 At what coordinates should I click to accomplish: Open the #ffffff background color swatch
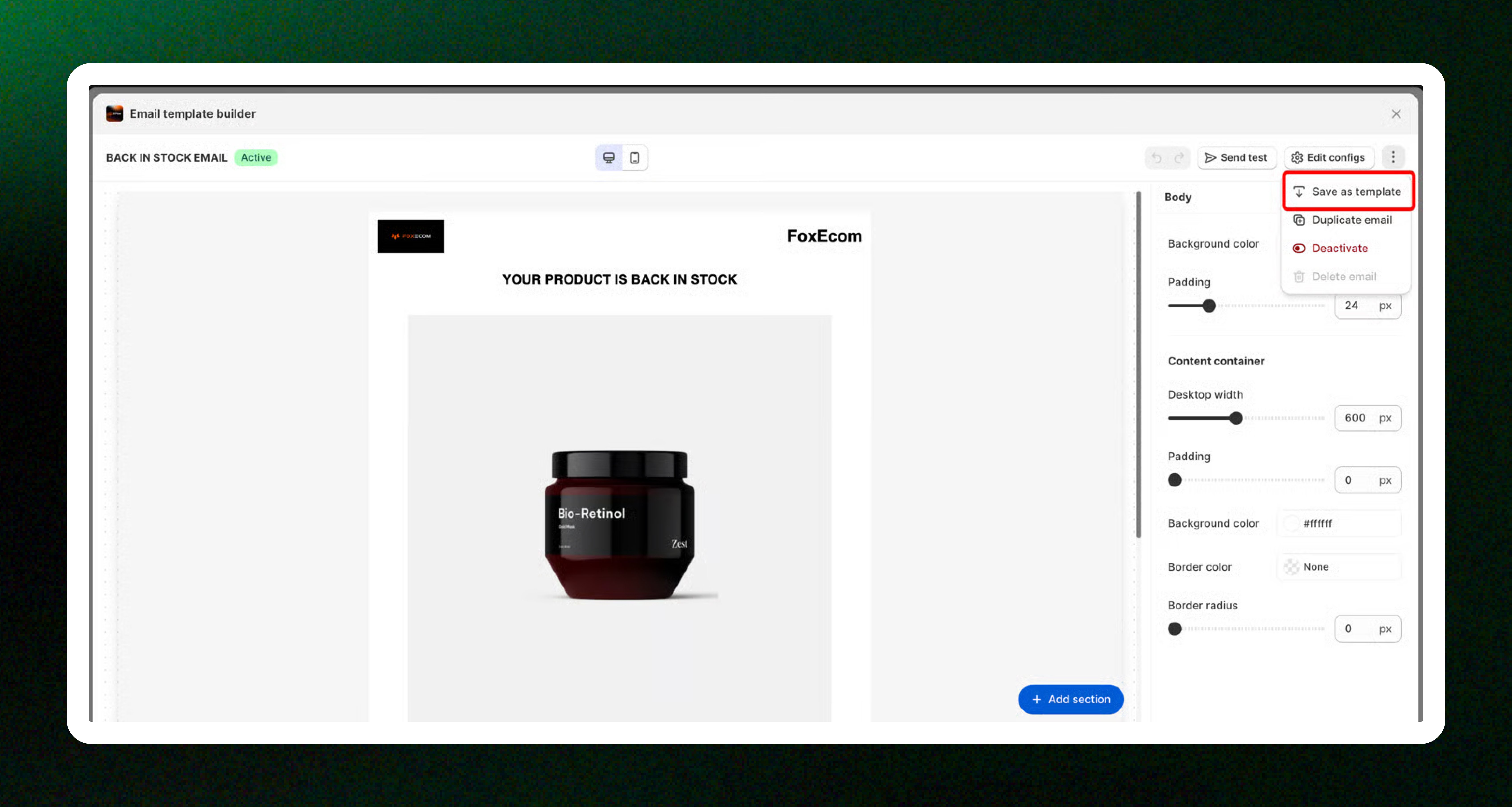(x=1291, y=523)
